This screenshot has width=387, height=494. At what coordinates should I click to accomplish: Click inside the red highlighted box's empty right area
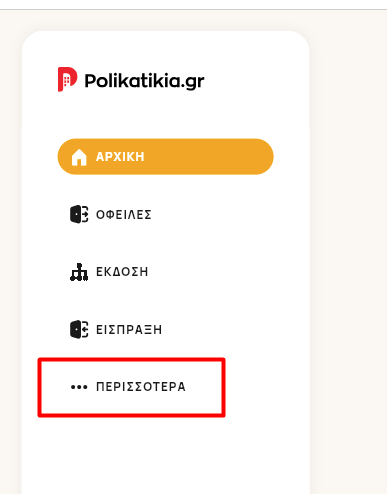pyautogui.click(x=203, y=387)
